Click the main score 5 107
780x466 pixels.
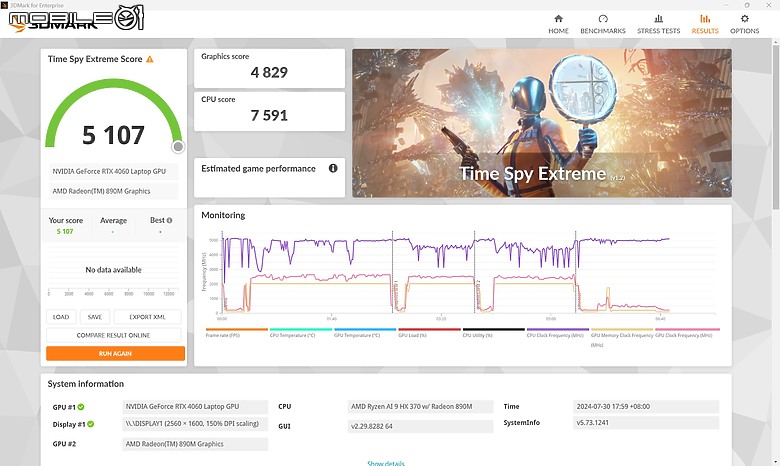tap(113, 135)
